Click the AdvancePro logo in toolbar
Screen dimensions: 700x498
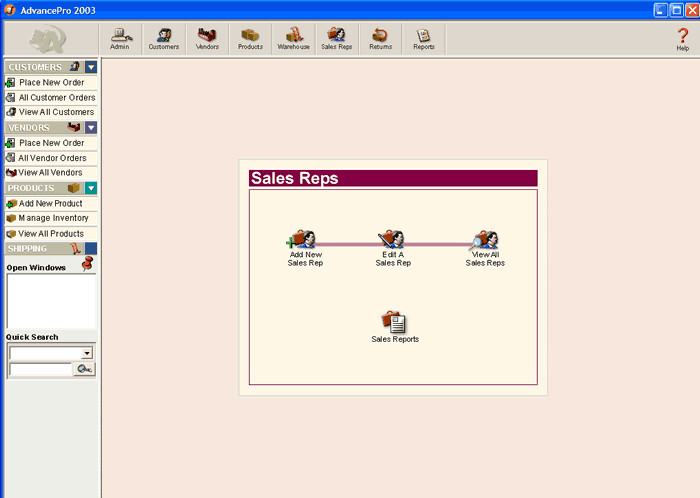coord(48,39)
